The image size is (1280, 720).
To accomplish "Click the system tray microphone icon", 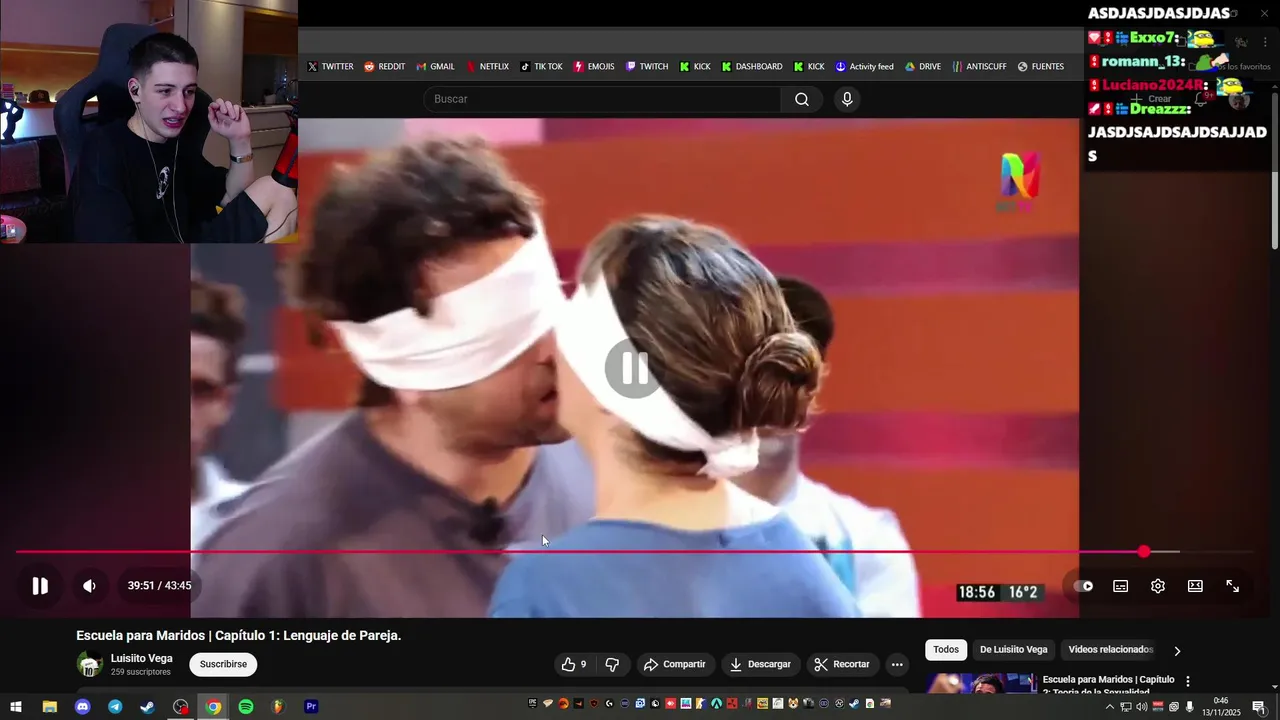I will pos(1189,707).
